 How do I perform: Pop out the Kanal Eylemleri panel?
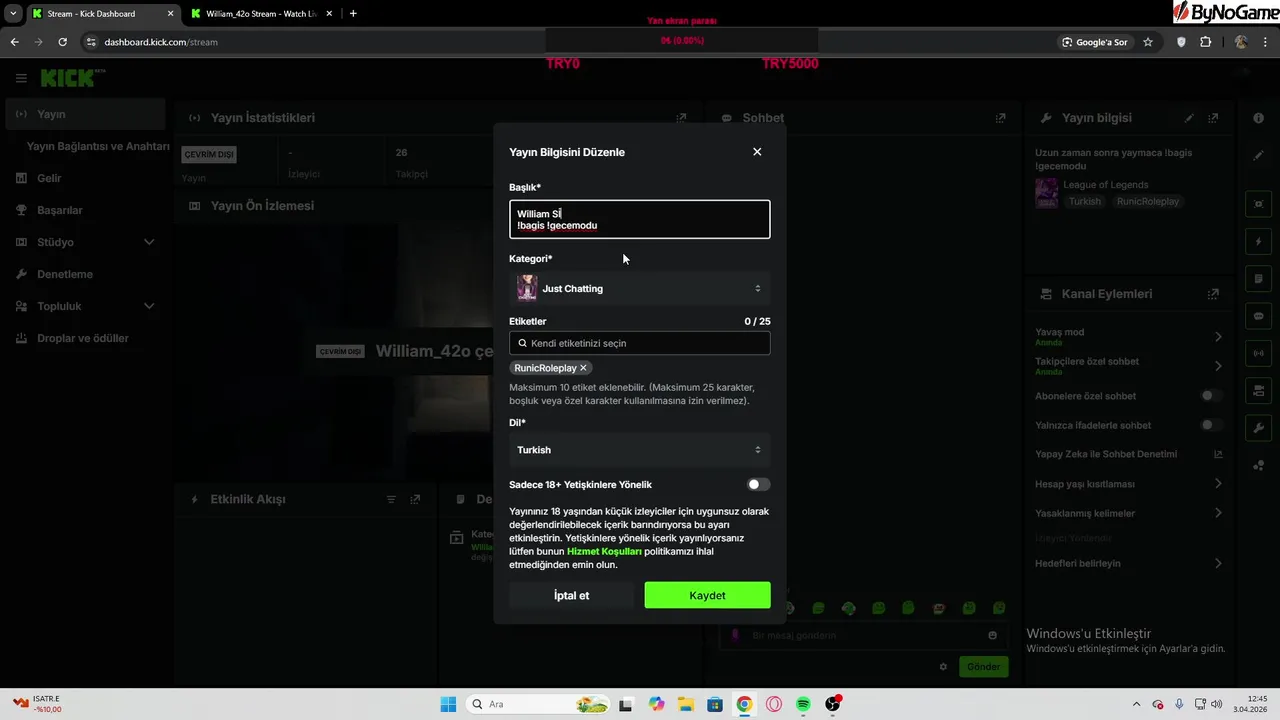(x=1213, y=294)
